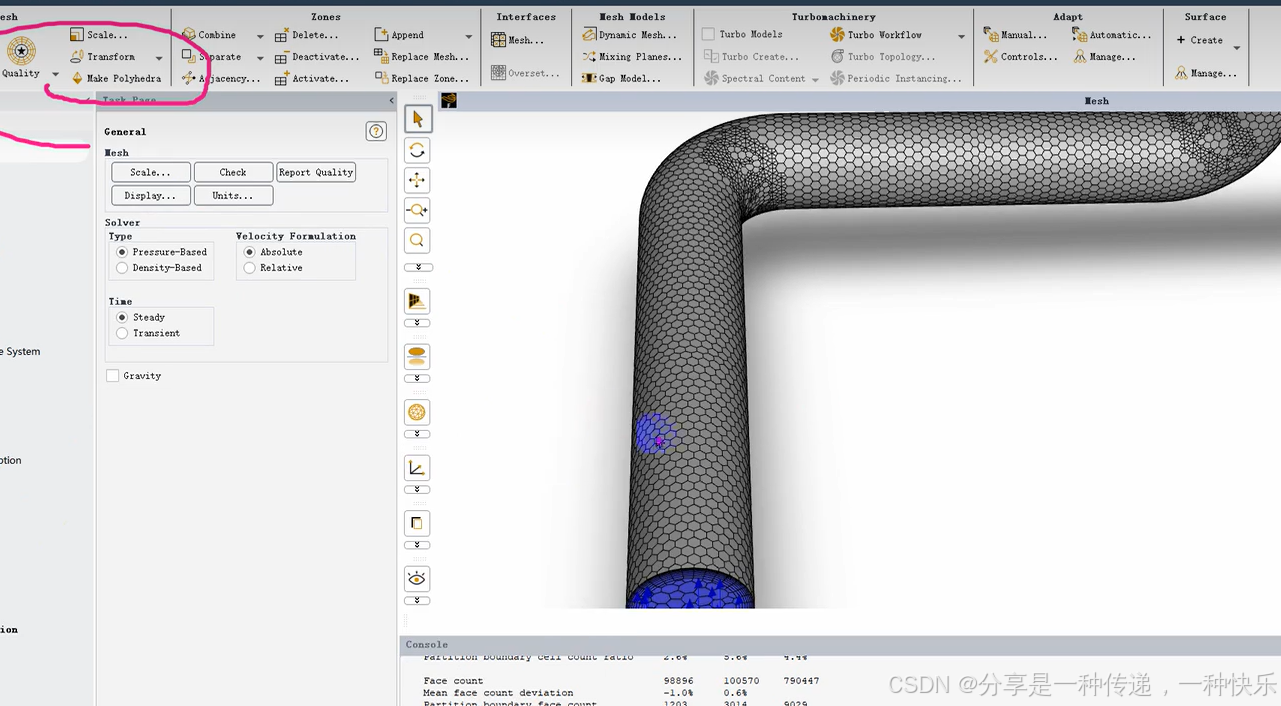Collapse the Task Page panel arrow
The image size is (1281, 706).
click(391, 100)
